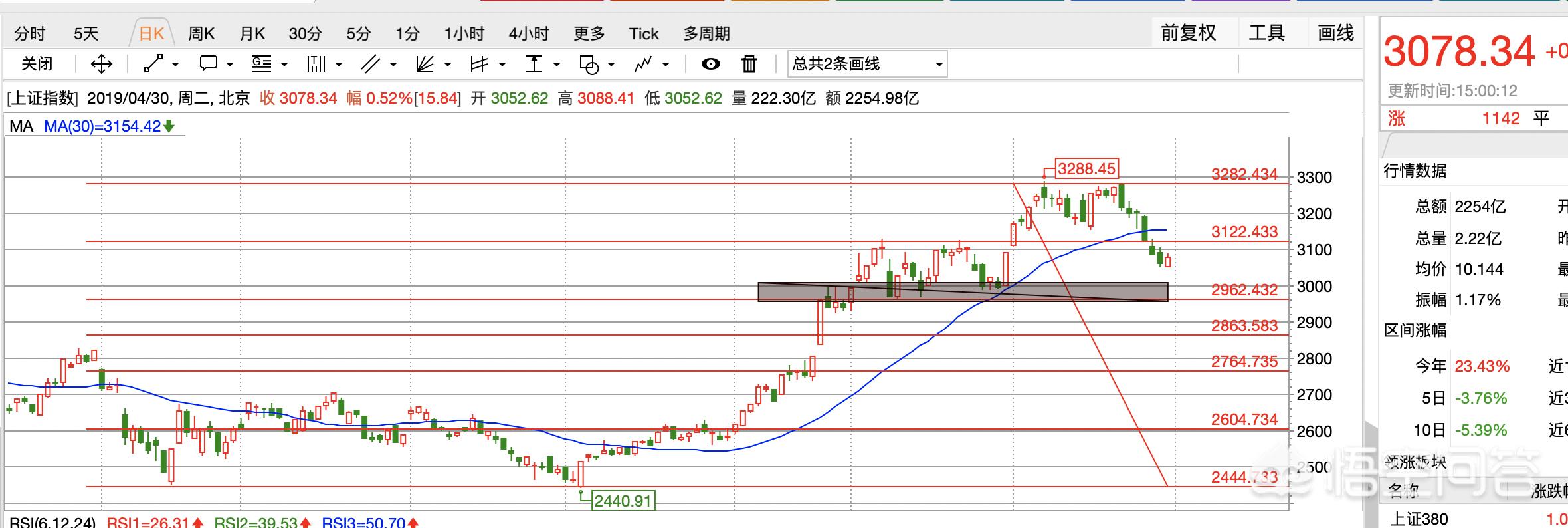Select the pitchfork drawing tool

479,64
